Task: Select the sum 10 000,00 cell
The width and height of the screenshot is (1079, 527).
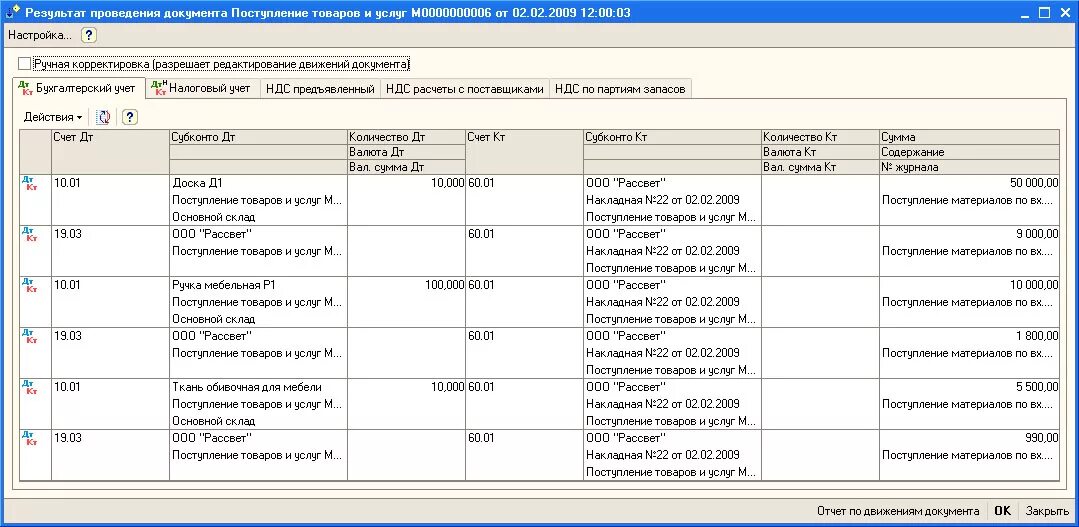Action: coord(969,285)
